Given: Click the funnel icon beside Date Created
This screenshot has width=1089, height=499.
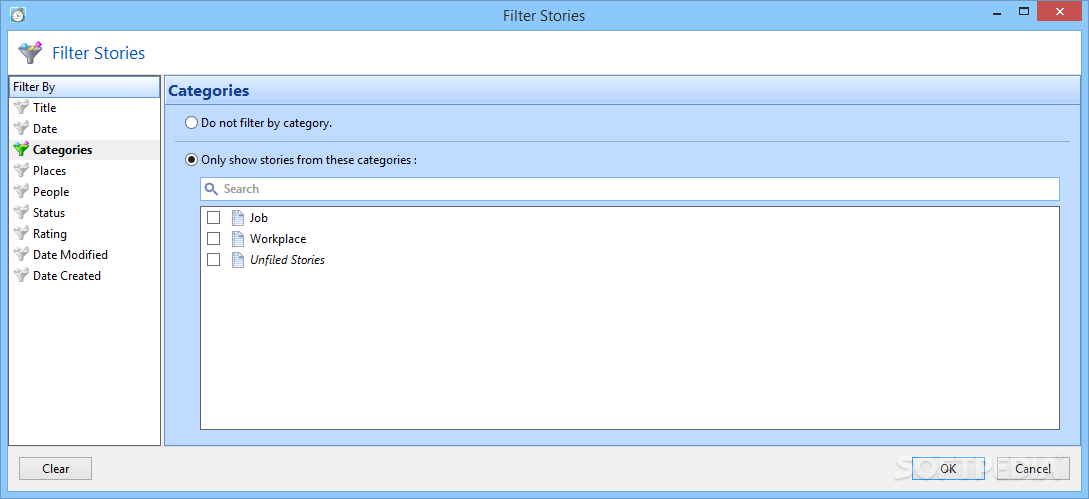Looking at the screenshot, I should coord(21,276).
